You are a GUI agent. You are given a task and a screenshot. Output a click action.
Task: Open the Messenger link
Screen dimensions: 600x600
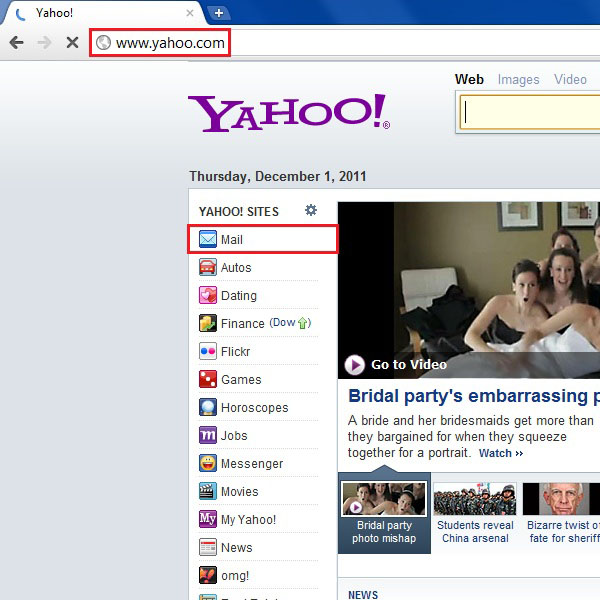pos(252,464)
